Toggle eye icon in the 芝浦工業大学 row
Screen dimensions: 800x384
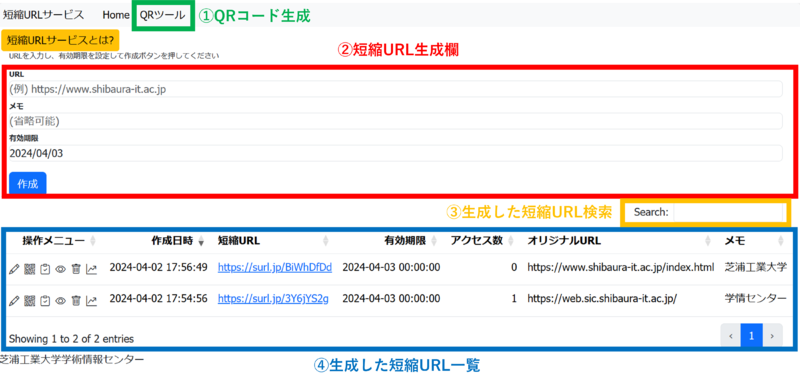pyautogui.click(x=60, y=269)
